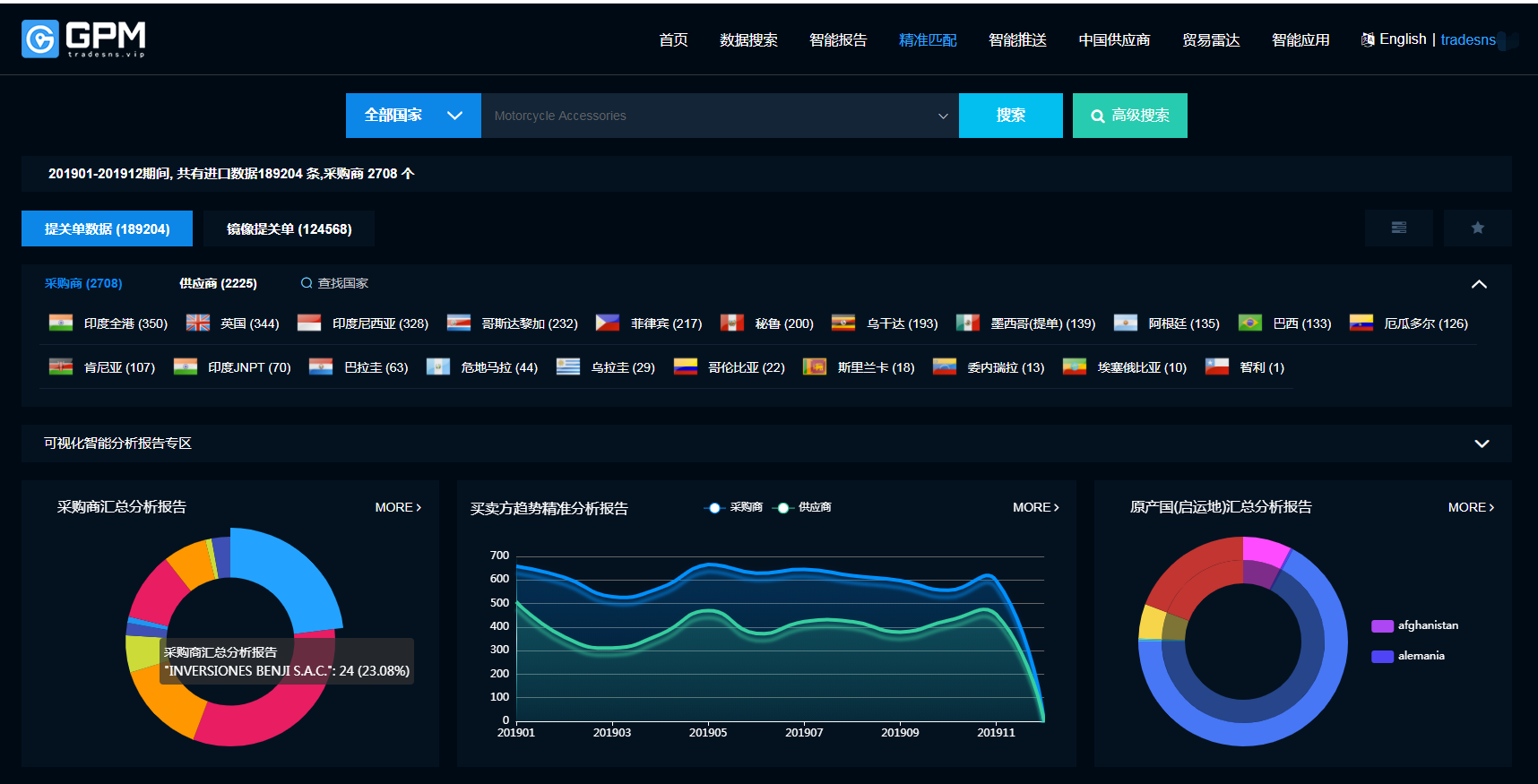Open the tradesns account link
Viewport: 1538px width, 784px height.
tap(1468, 39)
